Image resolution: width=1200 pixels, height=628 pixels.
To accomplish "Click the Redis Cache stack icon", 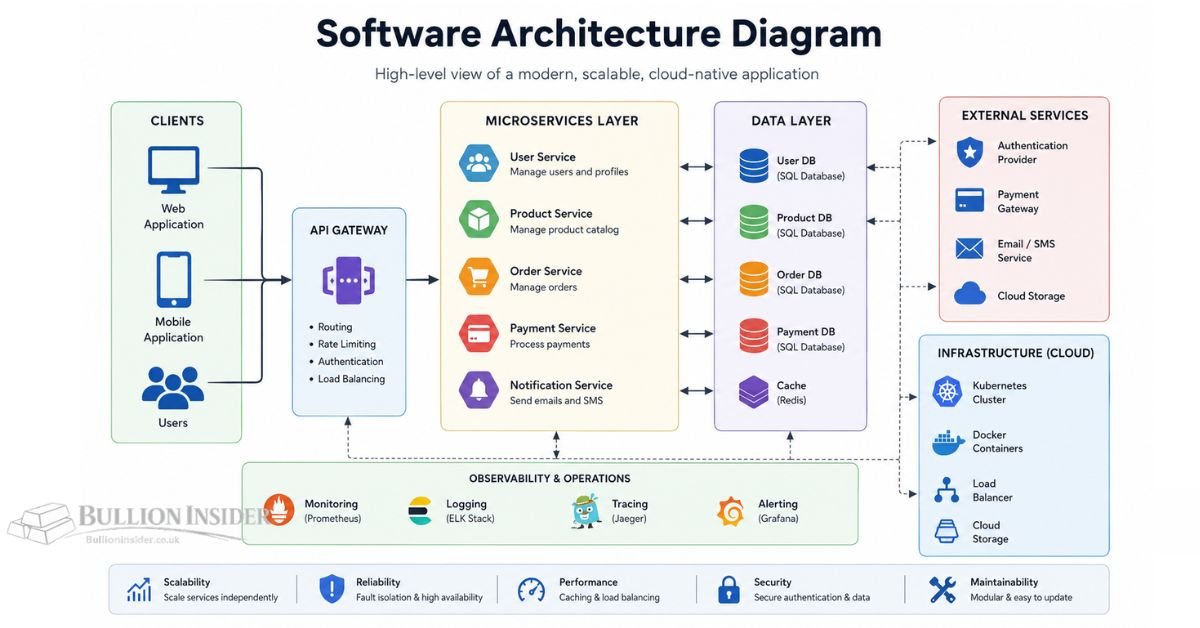I will [x=754, y=392].
